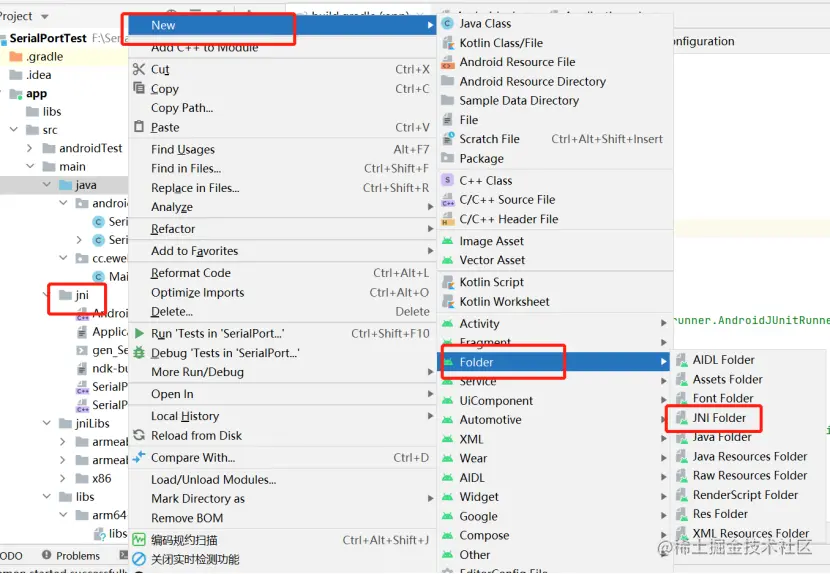Select Folder in the New submenu
This screenshot has height=574, width=830.
pyautogui.click(x=554, y=362)
